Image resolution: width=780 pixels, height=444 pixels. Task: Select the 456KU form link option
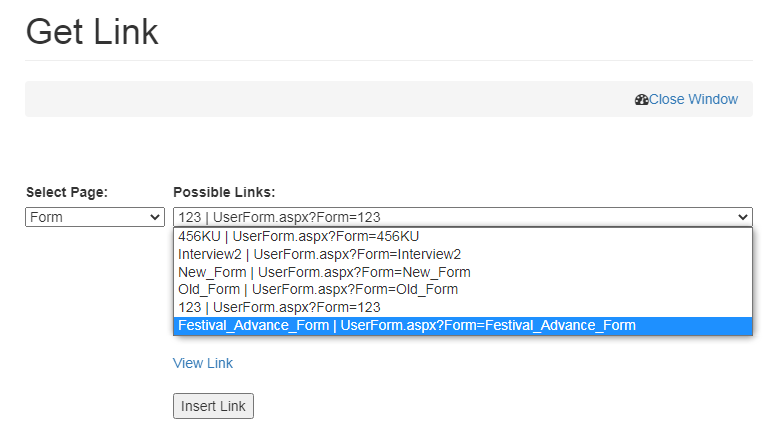[298, 237]
